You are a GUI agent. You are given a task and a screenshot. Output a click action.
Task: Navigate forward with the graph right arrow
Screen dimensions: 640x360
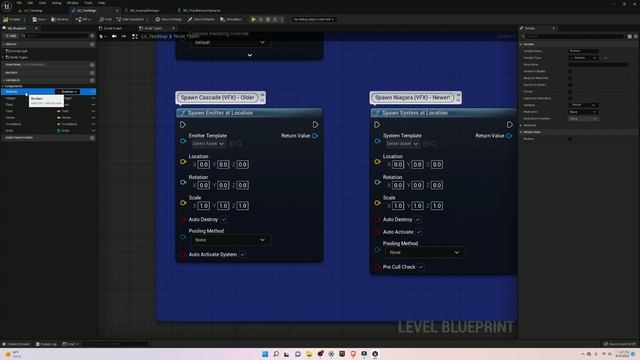(x=124, y=36)
